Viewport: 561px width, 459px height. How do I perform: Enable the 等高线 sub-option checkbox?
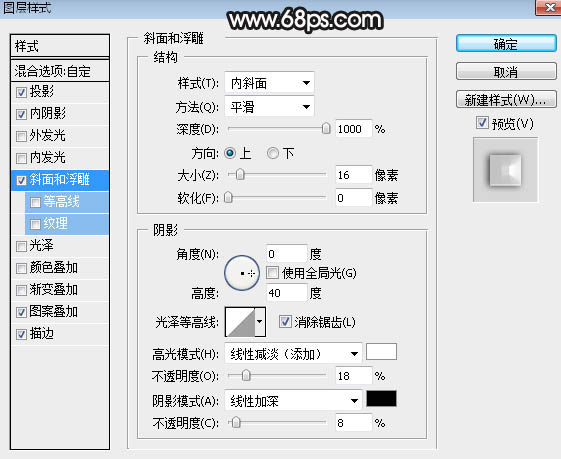click(x=35, y=202)
